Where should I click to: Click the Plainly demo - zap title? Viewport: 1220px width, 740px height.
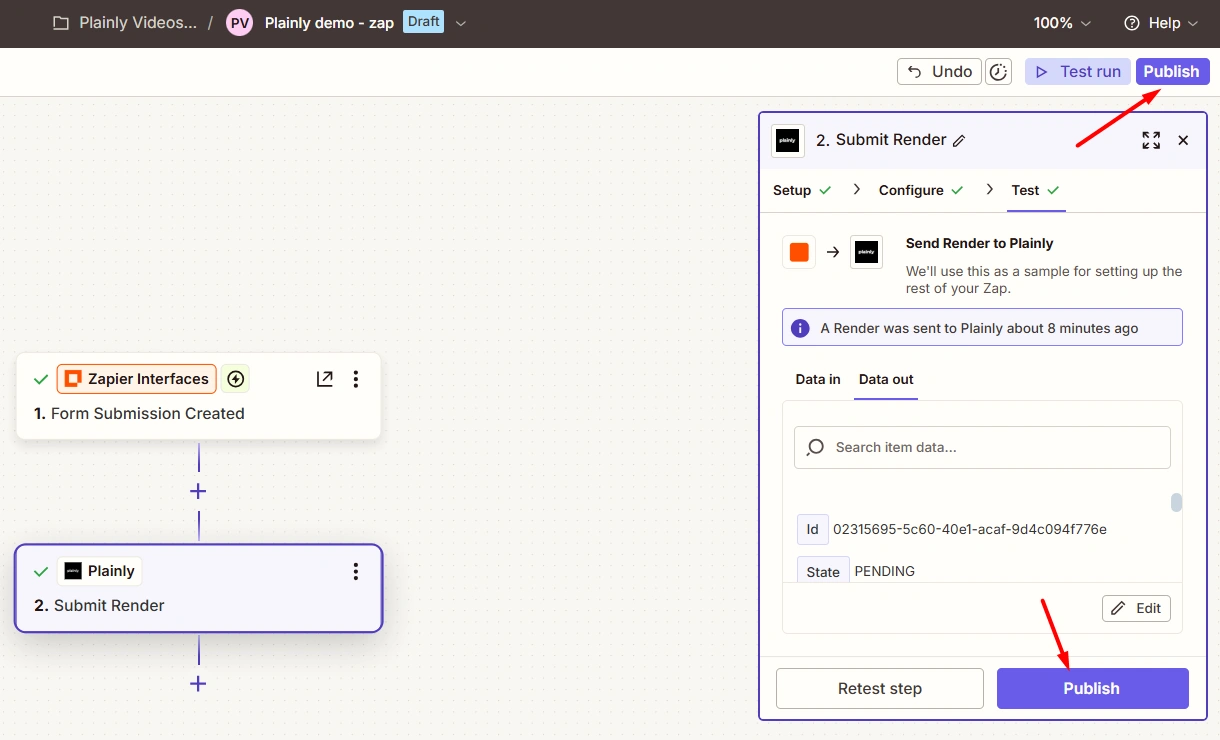pos(329,23)
